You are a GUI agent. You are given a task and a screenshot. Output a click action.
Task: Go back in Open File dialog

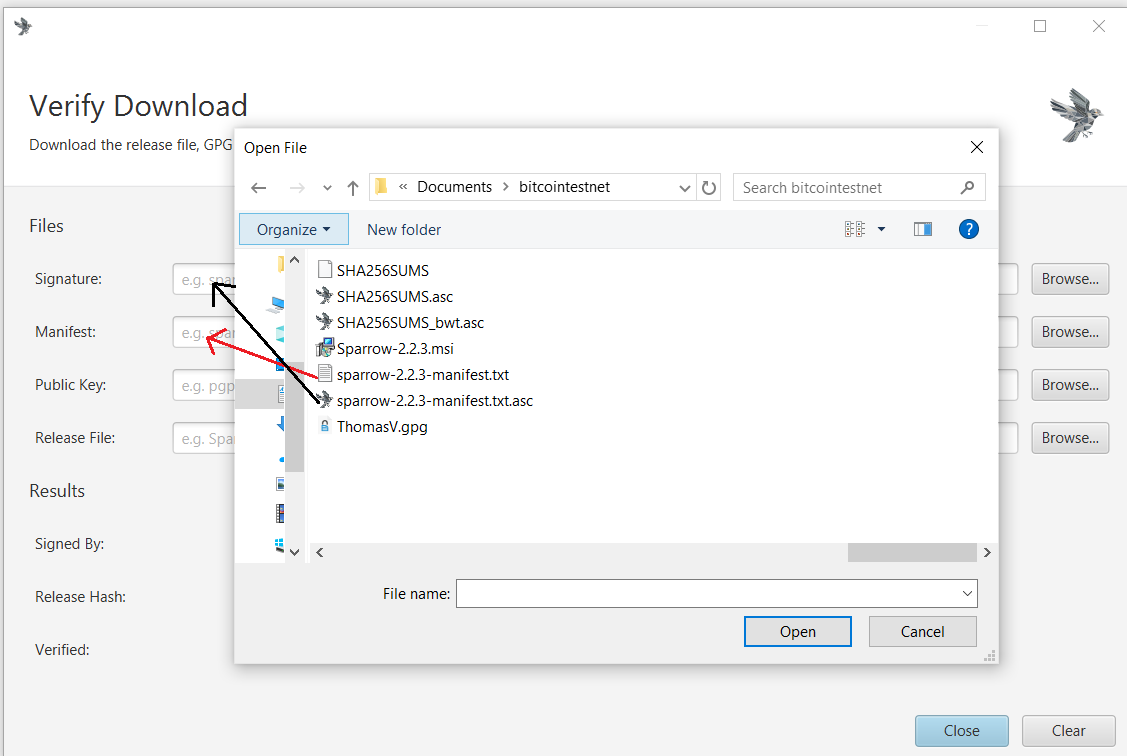tap(259, 188)
